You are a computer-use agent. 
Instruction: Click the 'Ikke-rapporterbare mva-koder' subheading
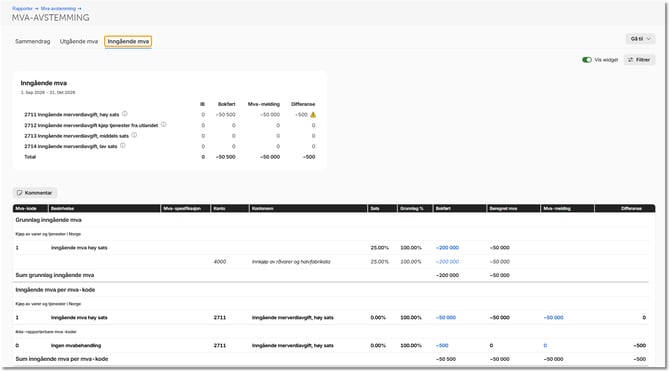46,332
